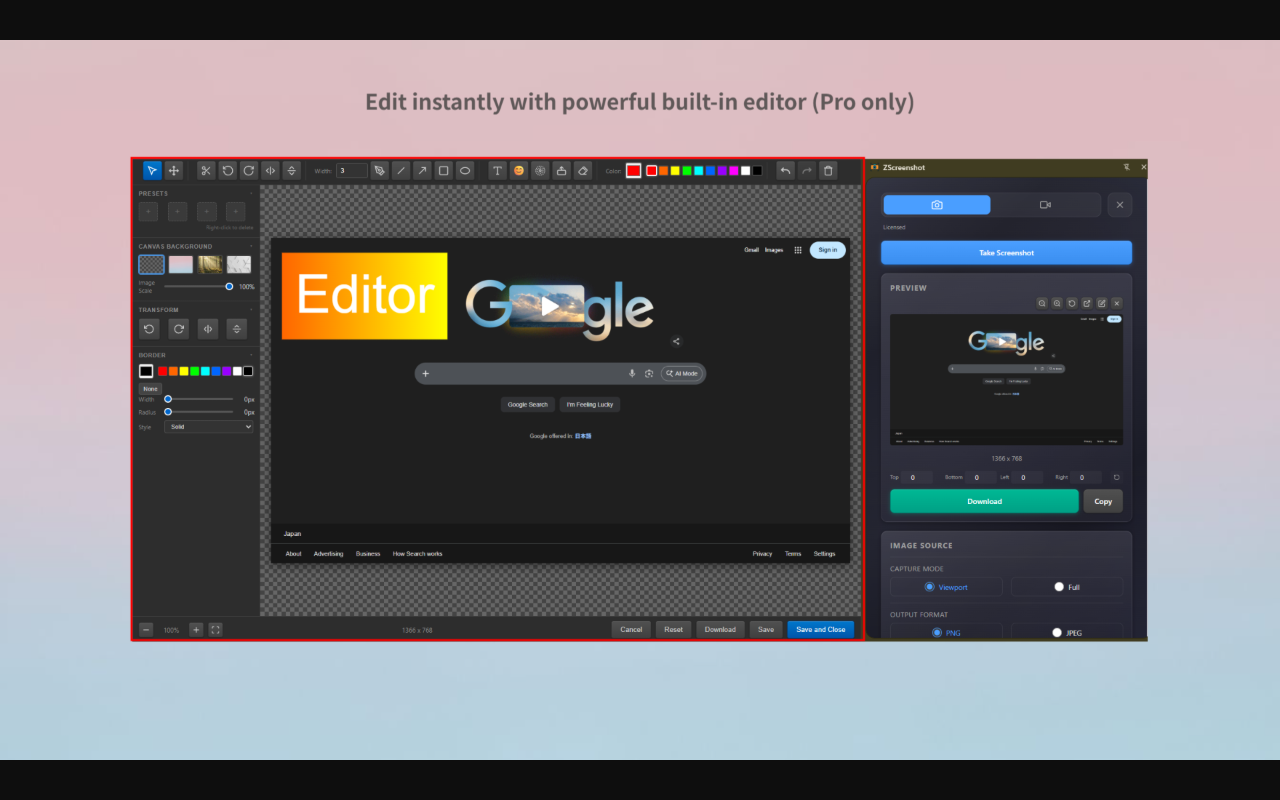
Task: Click the trash icon to clear the canvas
Action: (828, 170)
